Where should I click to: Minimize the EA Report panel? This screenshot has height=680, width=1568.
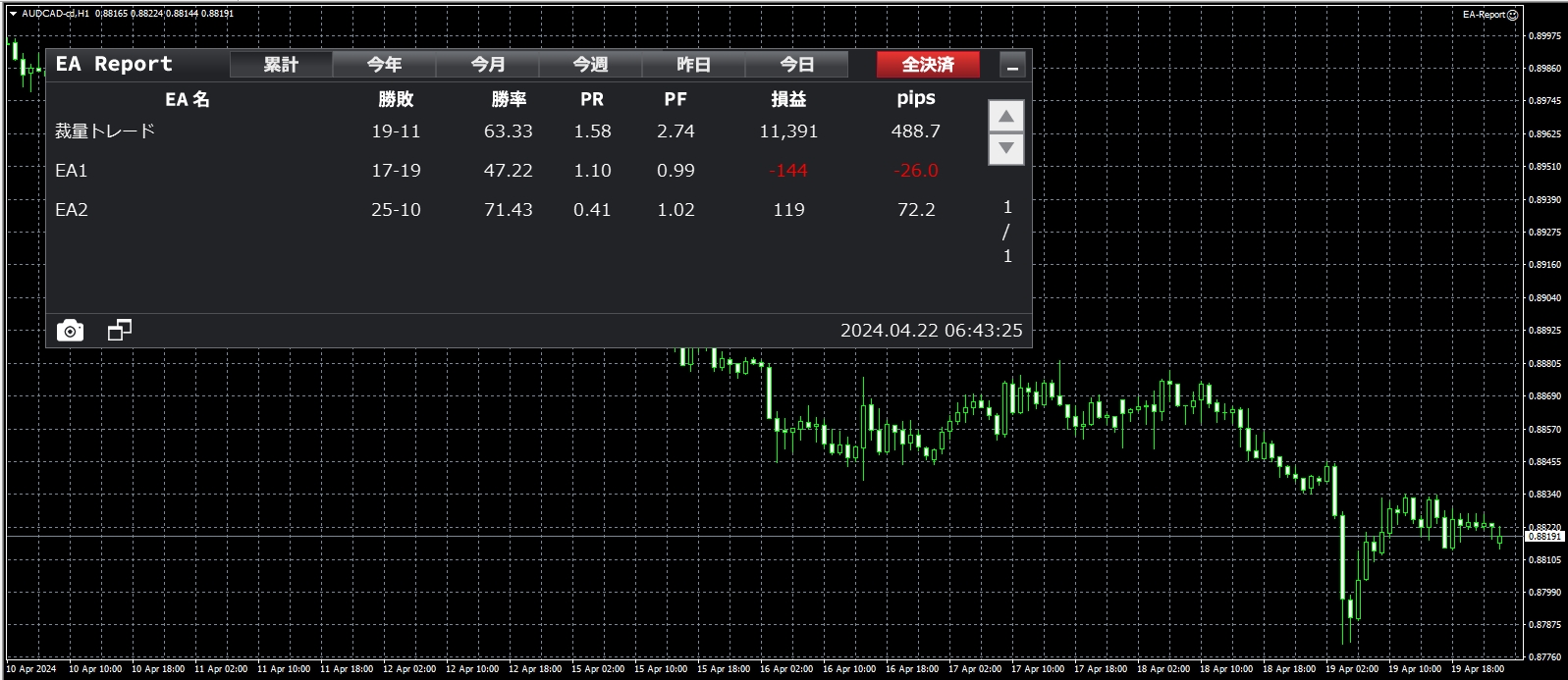coord(1012,65)
